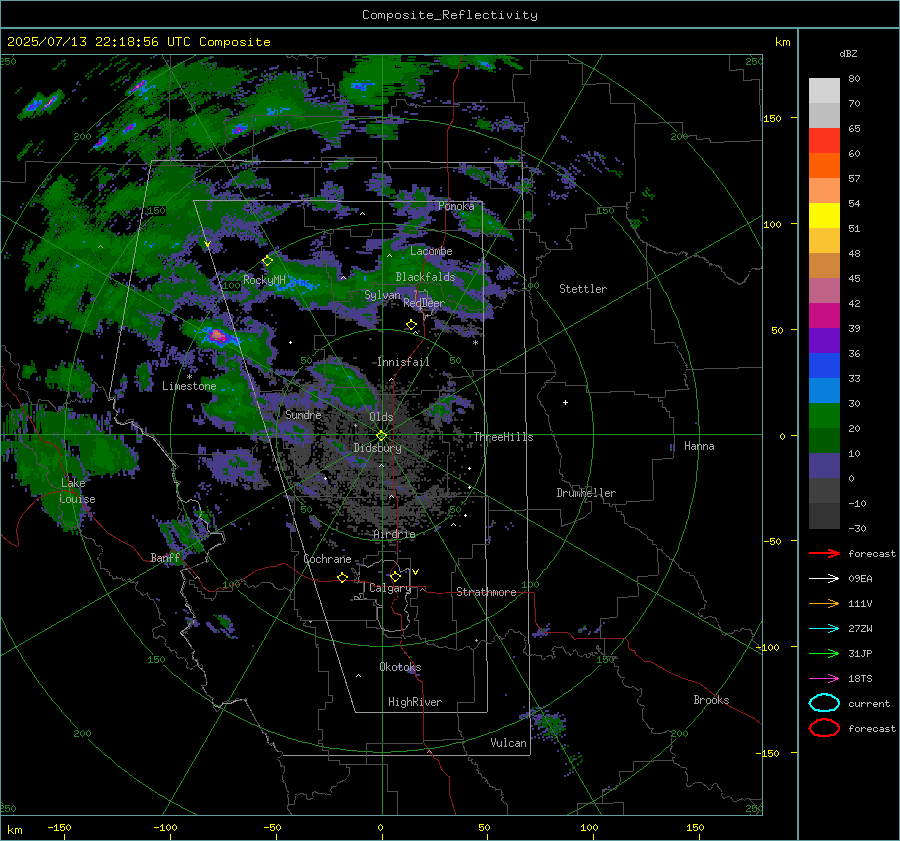Click the magenta 18TS arrow icon
The image size is (900, 841).
coord(824,679)
